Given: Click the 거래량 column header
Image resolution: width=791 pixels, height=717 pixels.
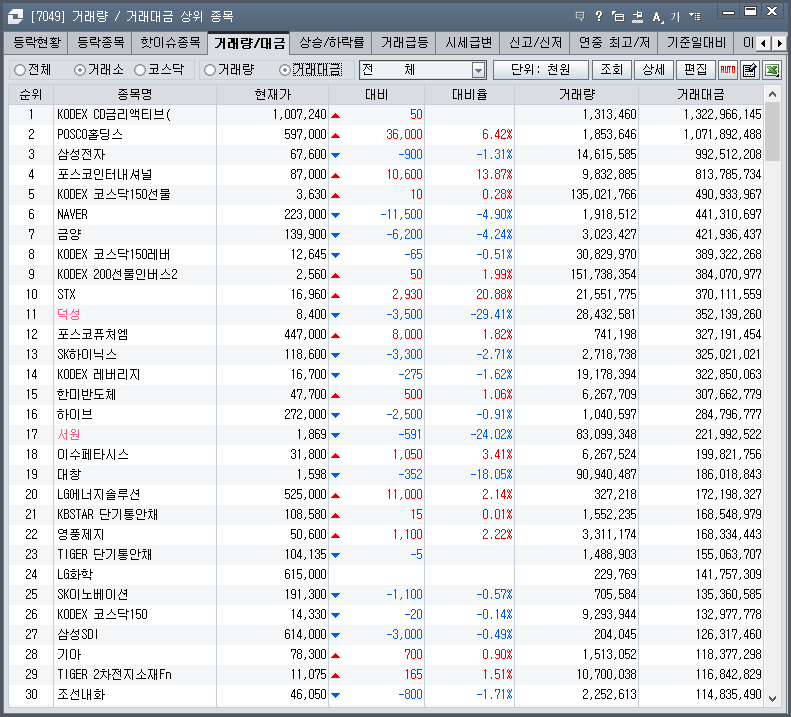Looking at the screenshot, I should coord(577,94).
